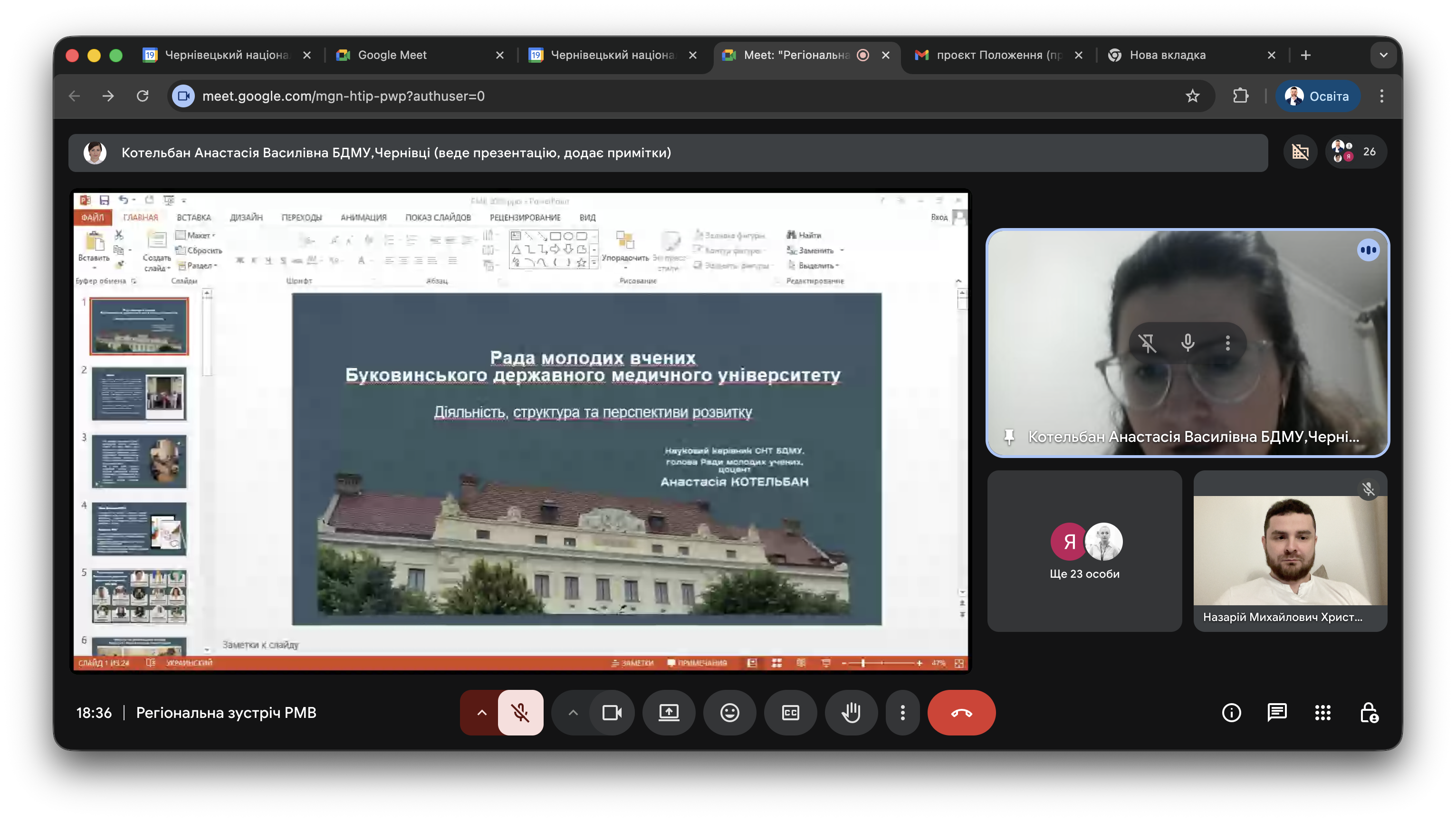1456x821 pixels.
Task: Expand video options next to the camera button
Action: (573, 713)
